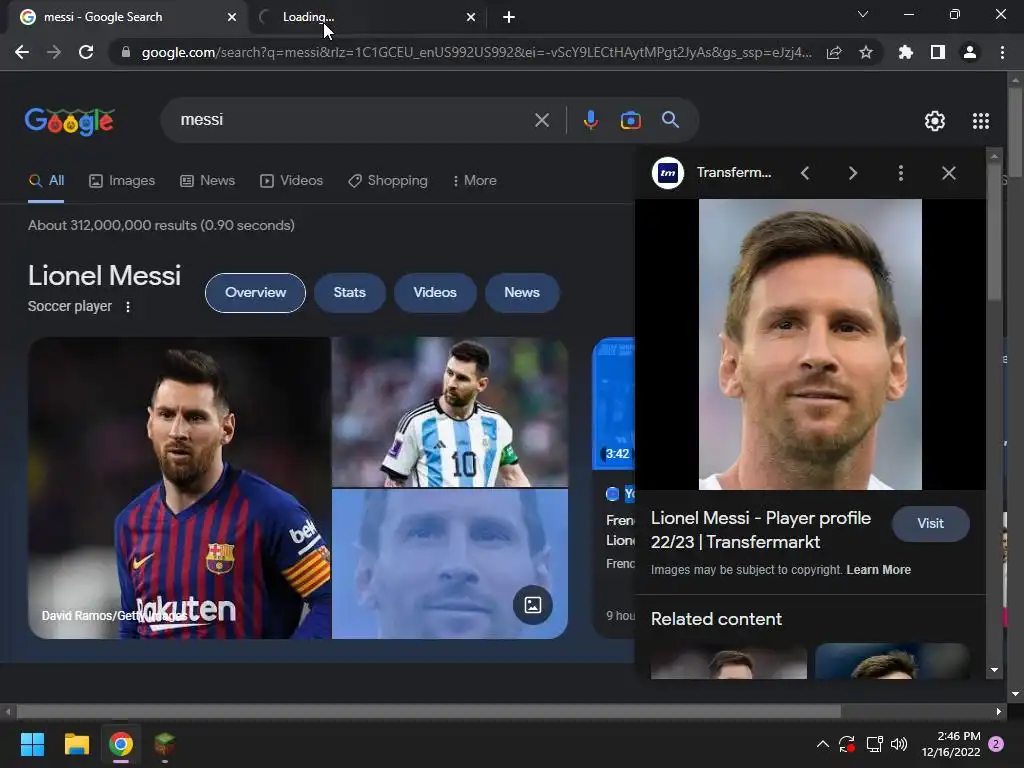Open File Explorer from taskbar
This screenshot has width=1024, height=768.
[x=76, y=744]
